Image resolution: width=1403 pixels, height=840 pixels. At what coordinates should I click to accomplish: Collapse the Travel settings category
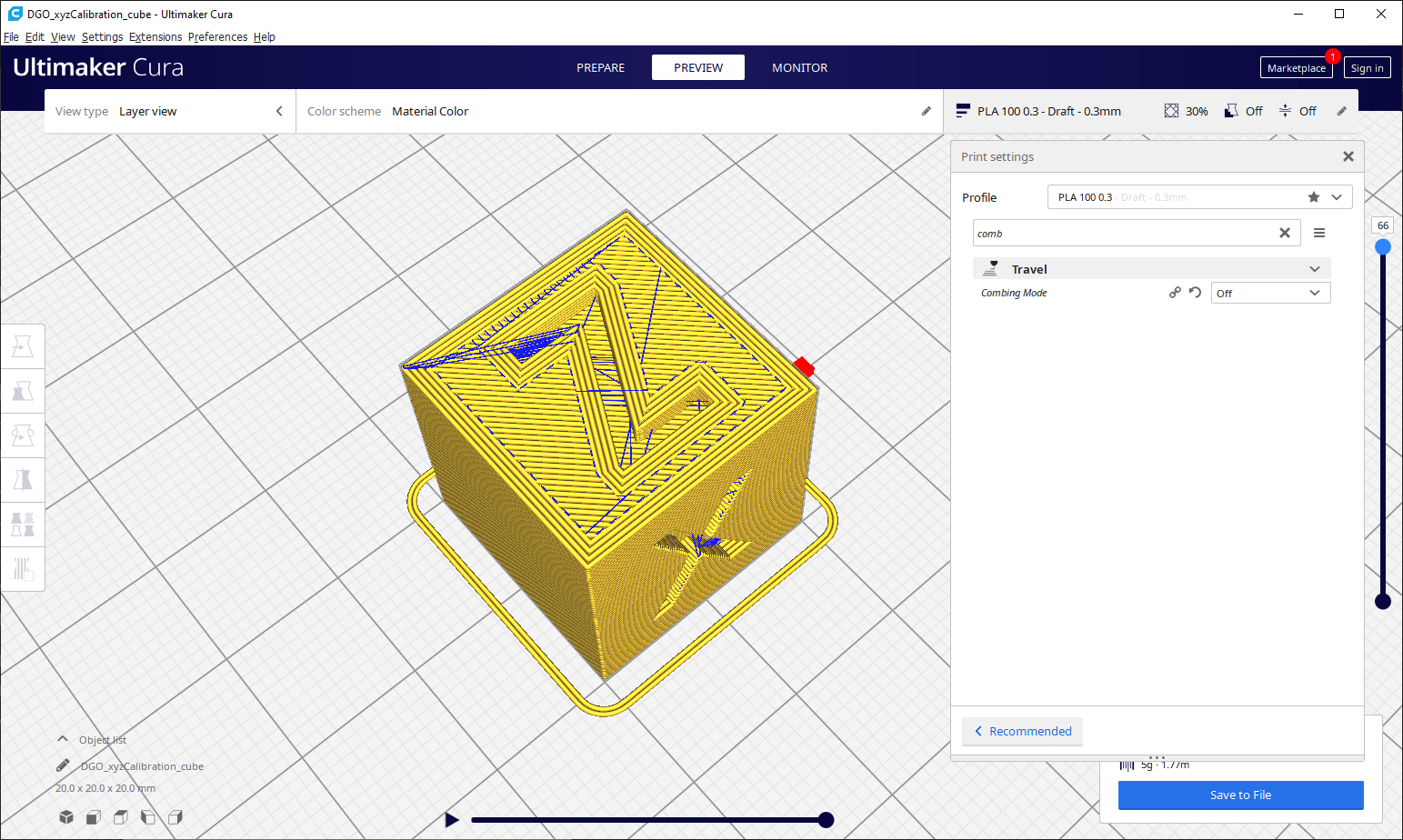coord(1152,268)
